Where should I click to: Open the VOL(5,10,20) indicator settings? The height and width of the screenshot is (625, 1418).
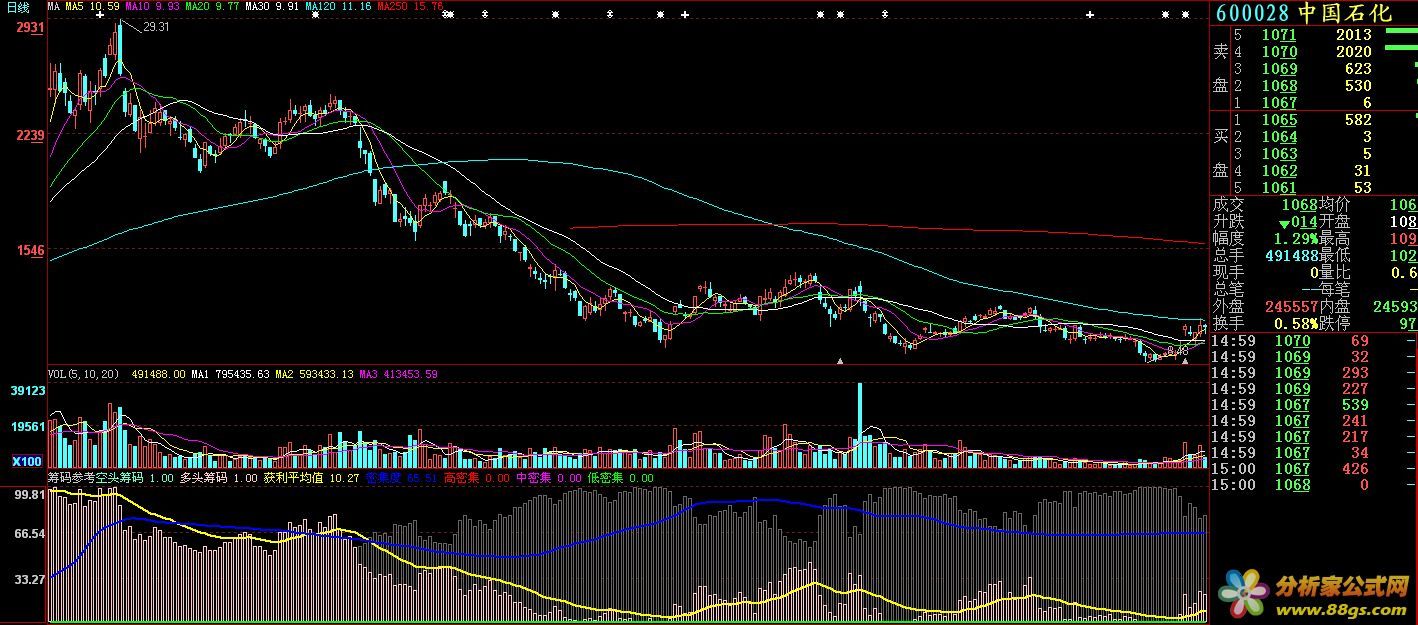(x=83, y=374)
